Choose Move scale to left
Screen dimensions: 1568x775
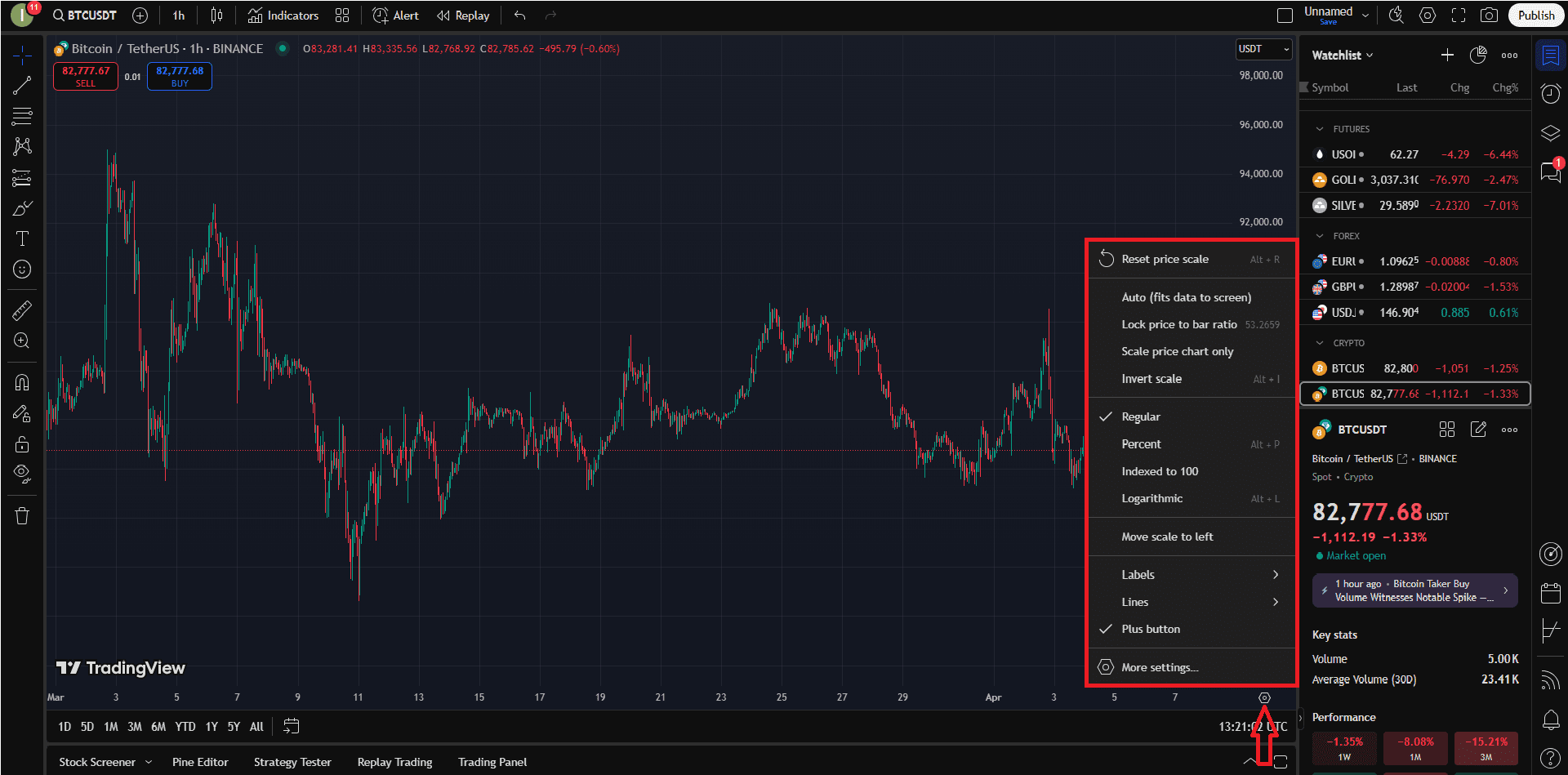(1192, 537)
